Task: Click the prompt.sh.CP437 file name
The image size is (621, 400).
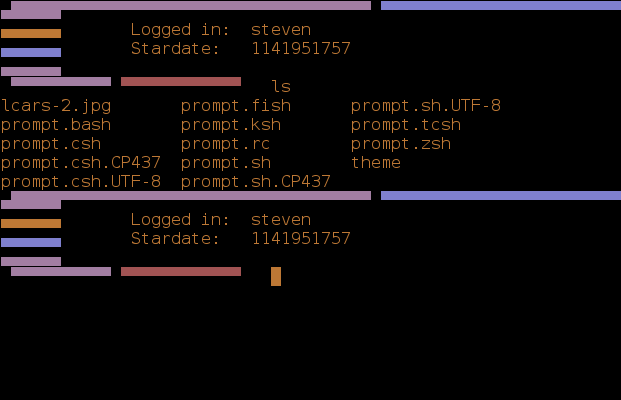Action: (256, 182)
